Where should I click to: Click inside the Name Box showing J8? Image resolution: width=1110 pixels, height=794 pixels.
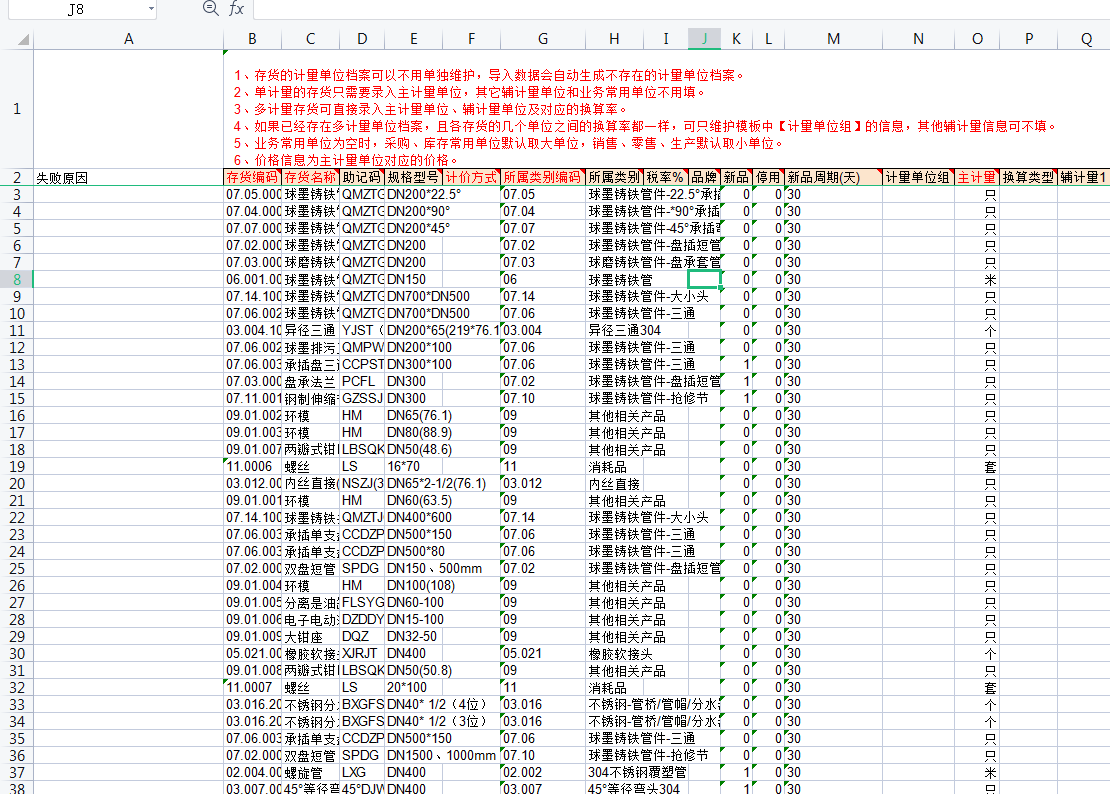pos(76,9)
